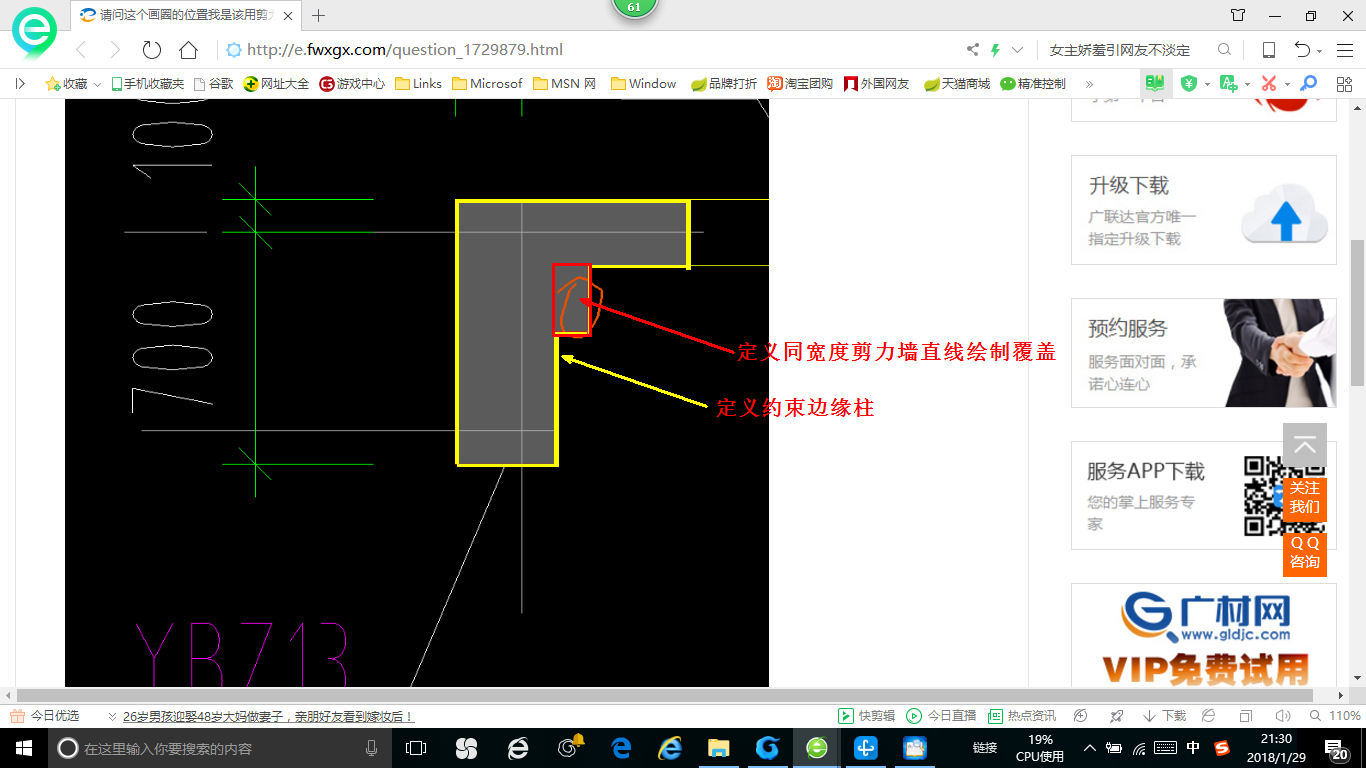Click the undo closed-tab icon
Screen dimensions: 1366x768
coord(1302,50)
